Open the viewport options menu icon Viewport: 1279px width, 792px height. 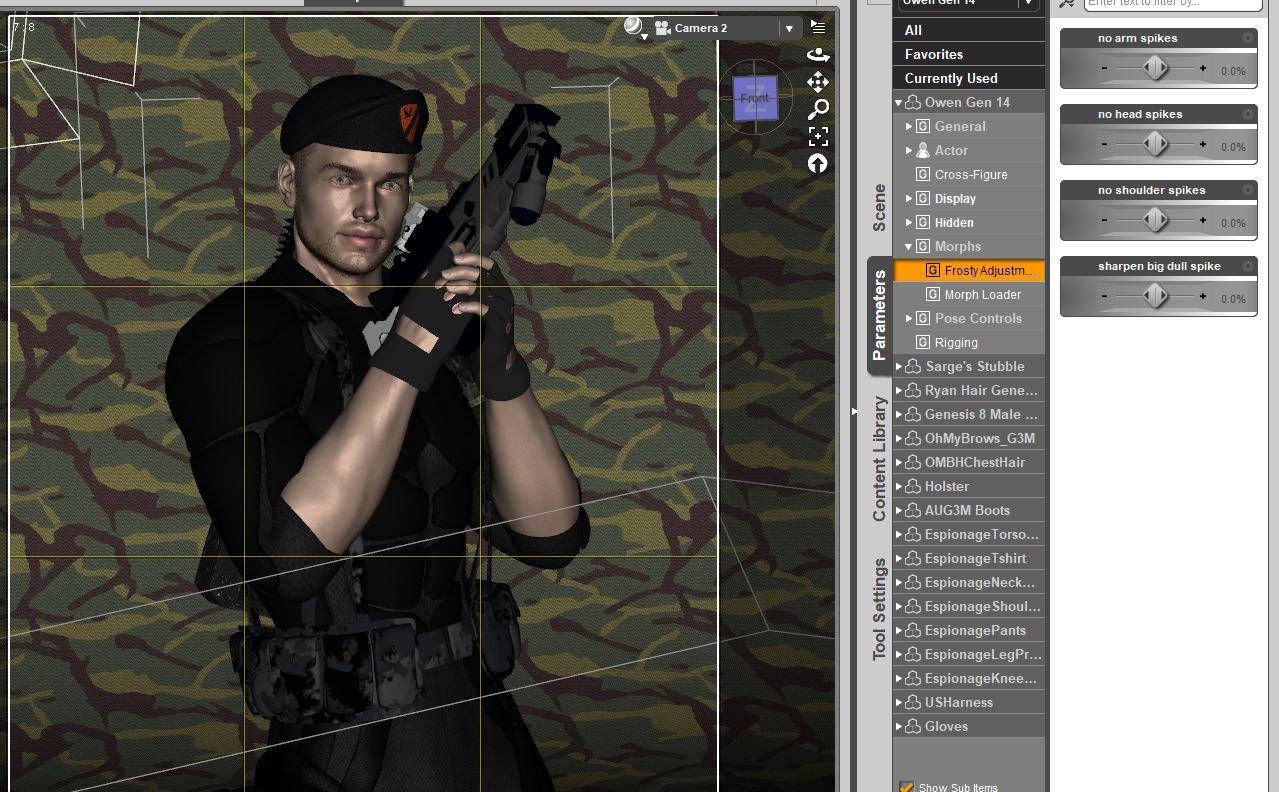[818, 27]
